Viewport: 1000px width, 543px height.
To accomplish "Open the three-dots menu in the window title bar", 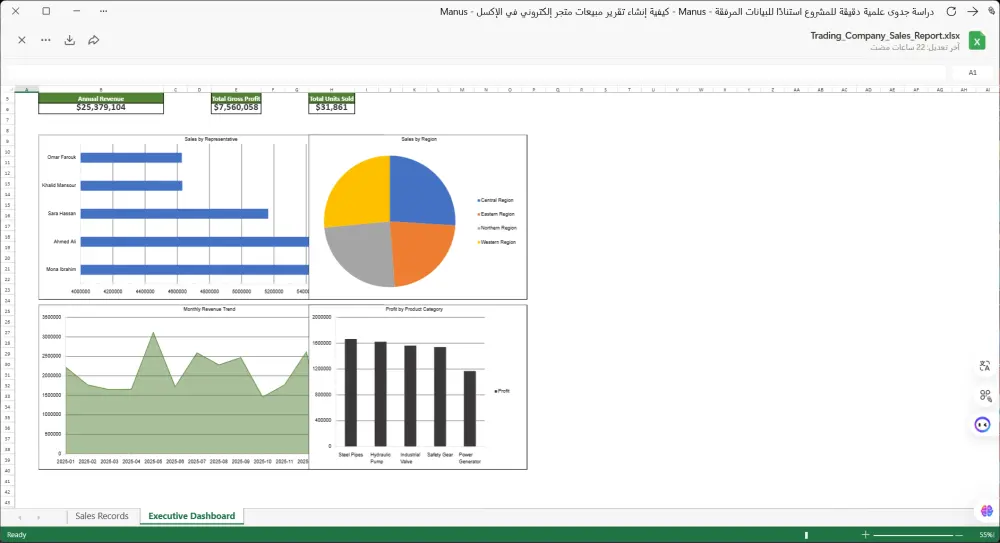I will tap(103, 11).
